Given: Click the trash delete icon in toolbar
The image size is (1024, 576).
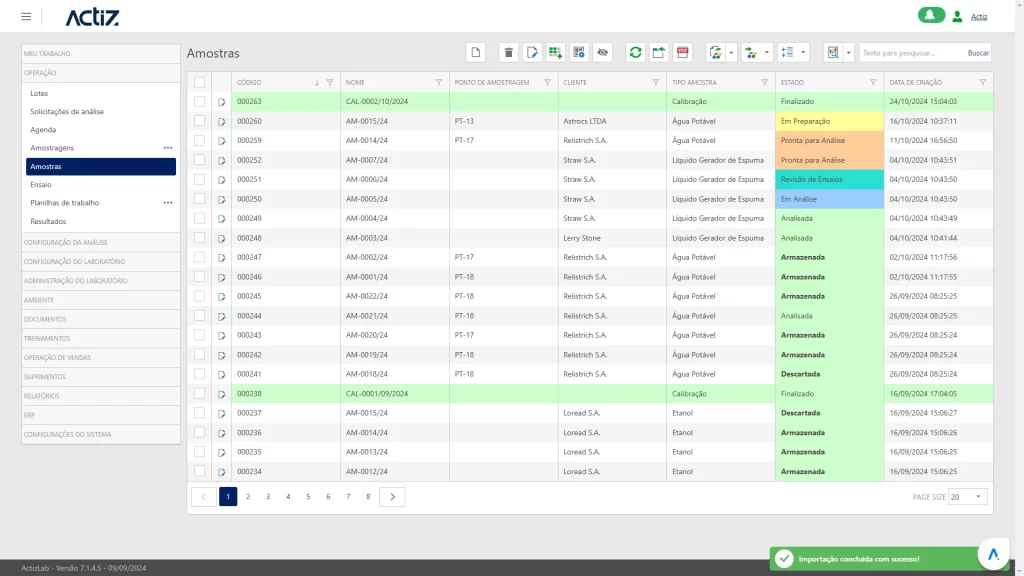Looking at the screenshot, I should (508, 52).
